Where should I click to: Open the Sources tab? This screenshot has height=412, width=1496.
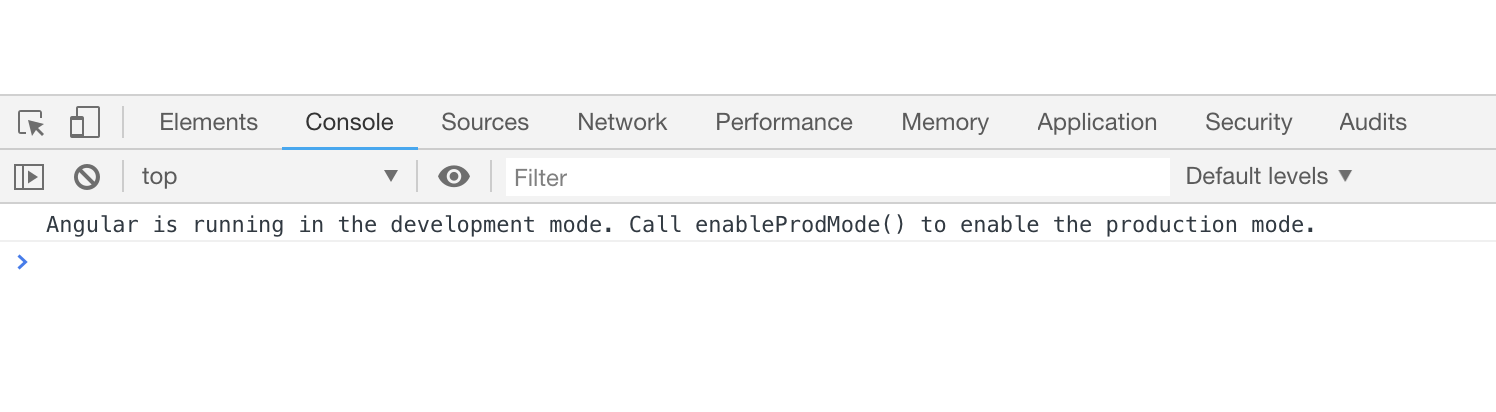(484, 122)
